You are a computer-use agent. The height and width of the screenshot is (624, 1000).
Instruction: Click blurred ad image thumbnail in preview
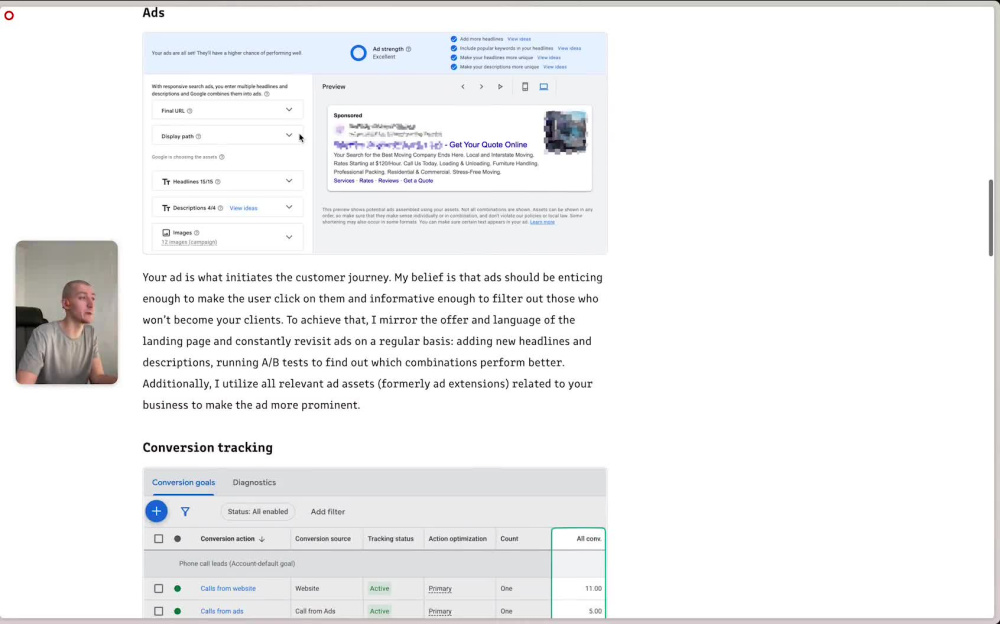coord(565,132)
